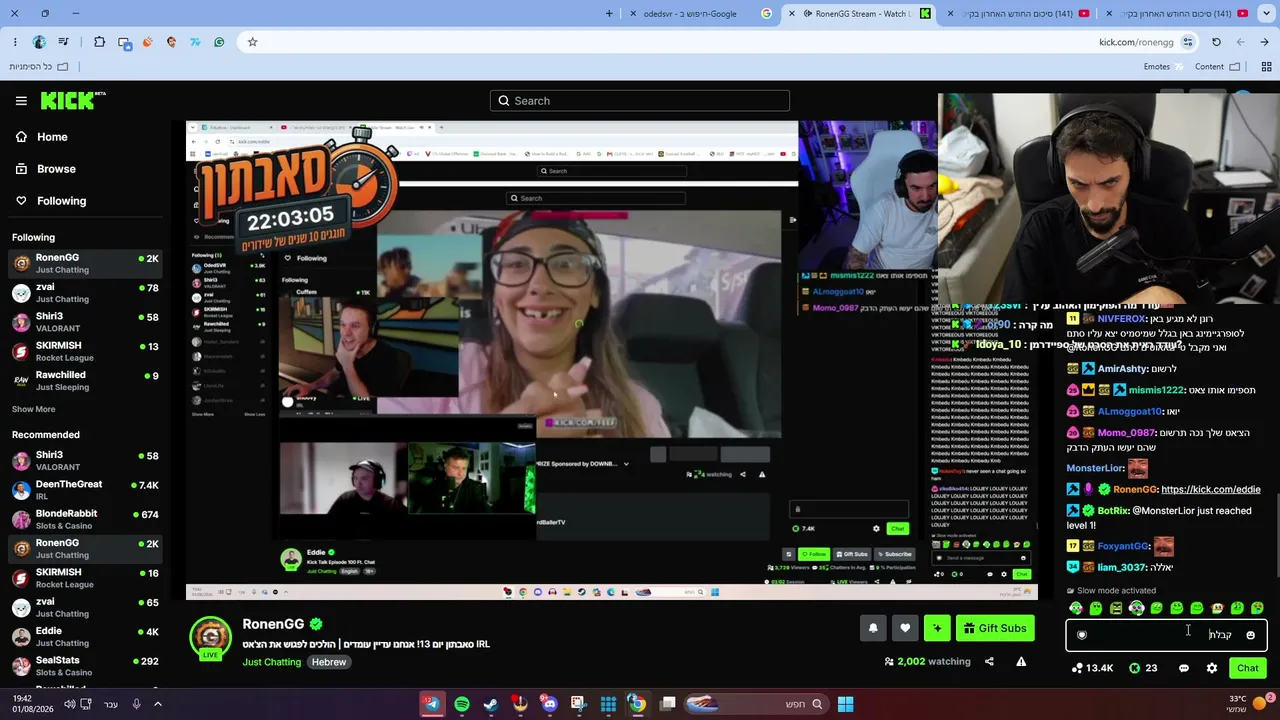Click the share stream icon
Image resolution: width=1280 pixels, height=720 pixels.
(x=989, y=661)
